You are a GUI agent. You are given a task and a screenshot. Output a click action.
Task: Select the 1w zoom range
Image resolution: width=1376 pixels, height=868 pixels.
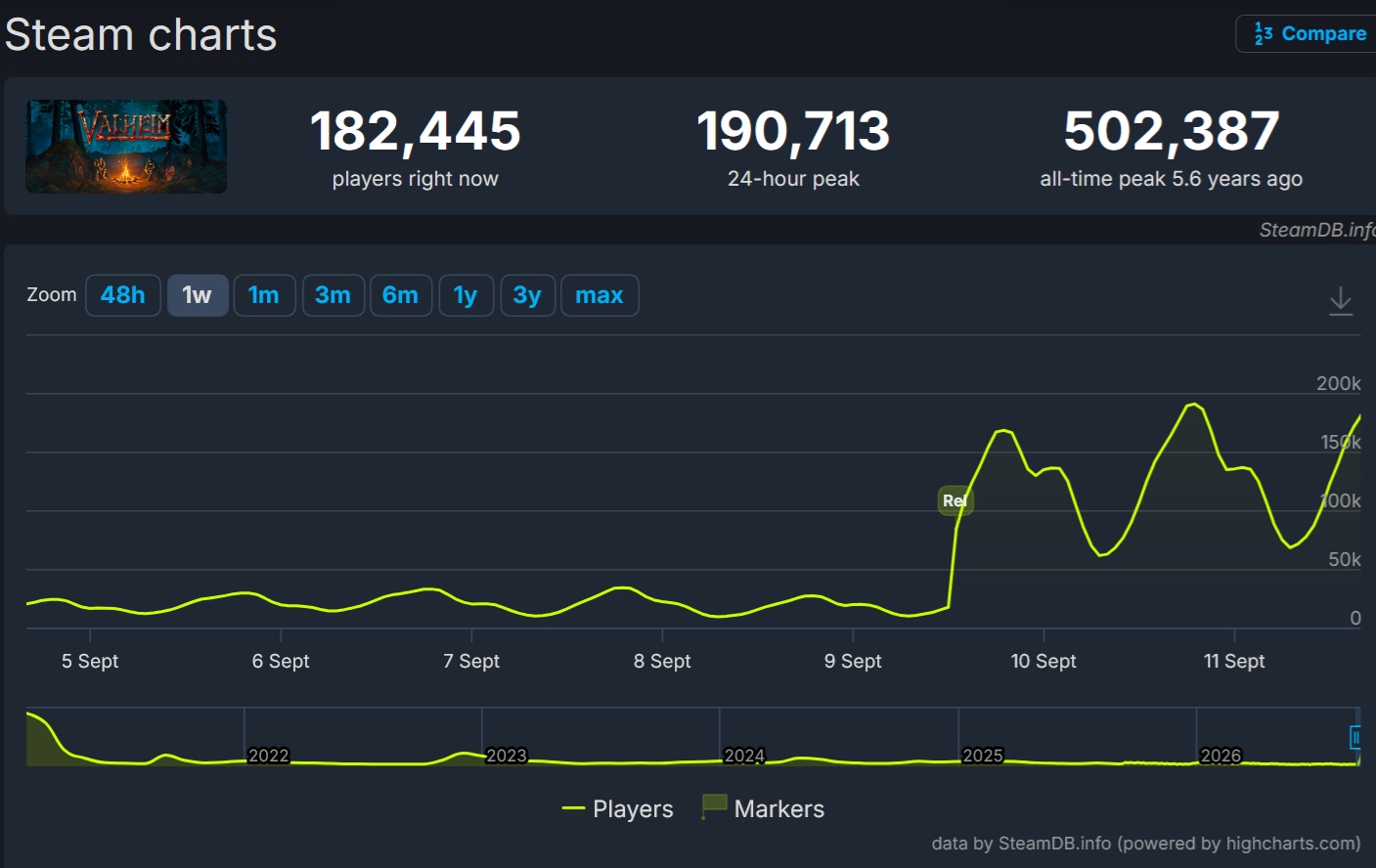point(198,295)
